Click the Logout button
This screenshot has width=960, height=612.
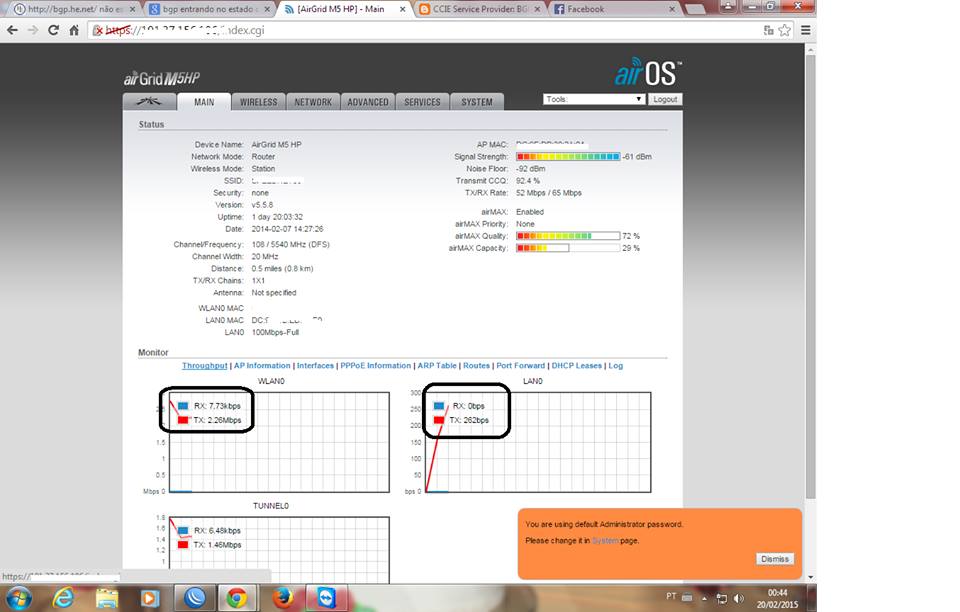pyautogui.click(x=665, y=99)
